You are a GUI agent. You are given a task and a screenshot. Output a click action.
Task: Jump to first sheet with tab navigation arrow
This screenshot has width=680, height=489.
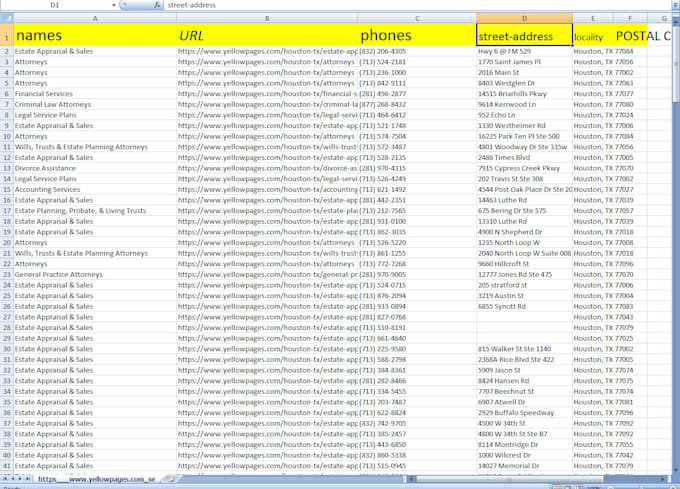tap(5, 479)
